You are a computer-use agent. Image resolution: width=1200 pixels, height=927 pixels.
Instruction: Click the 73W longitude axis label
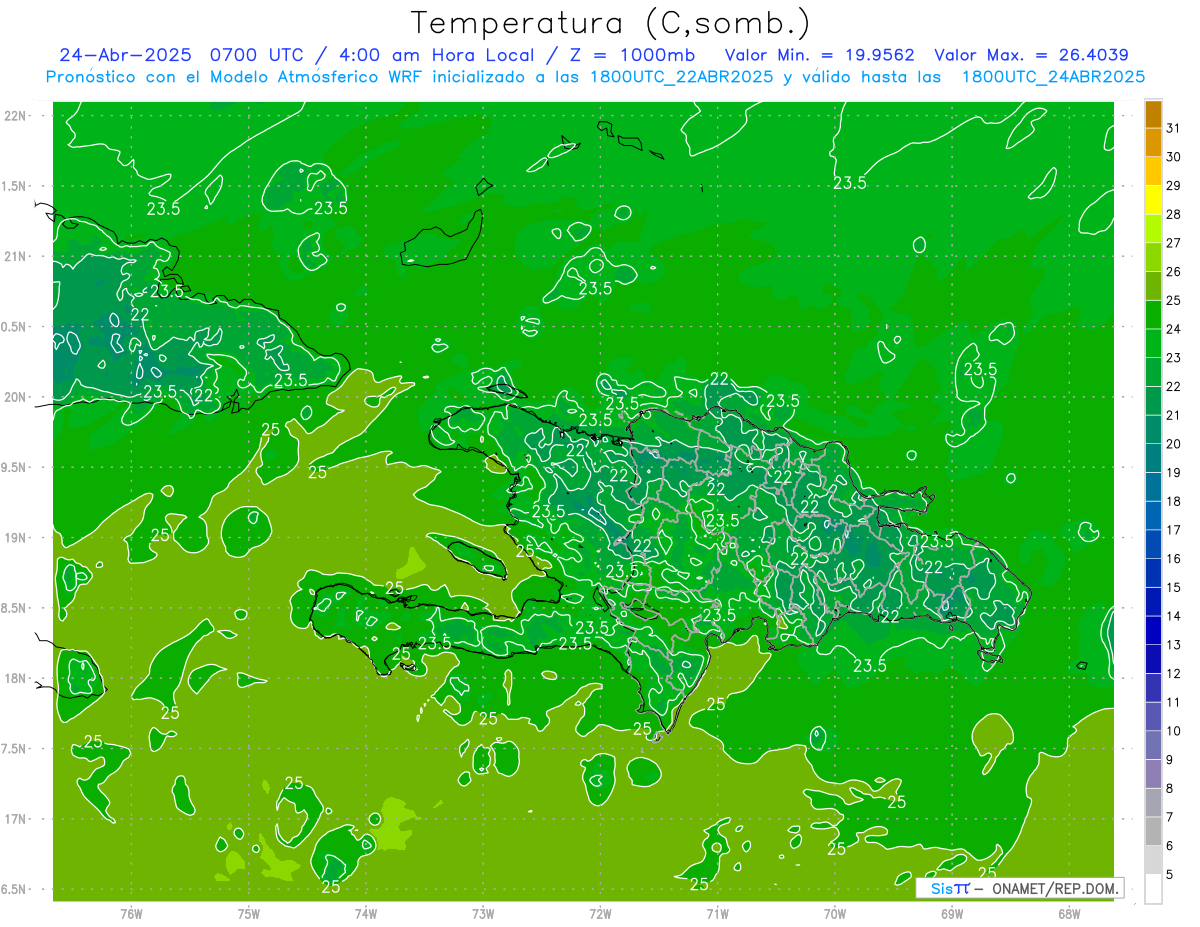point(483,913)
